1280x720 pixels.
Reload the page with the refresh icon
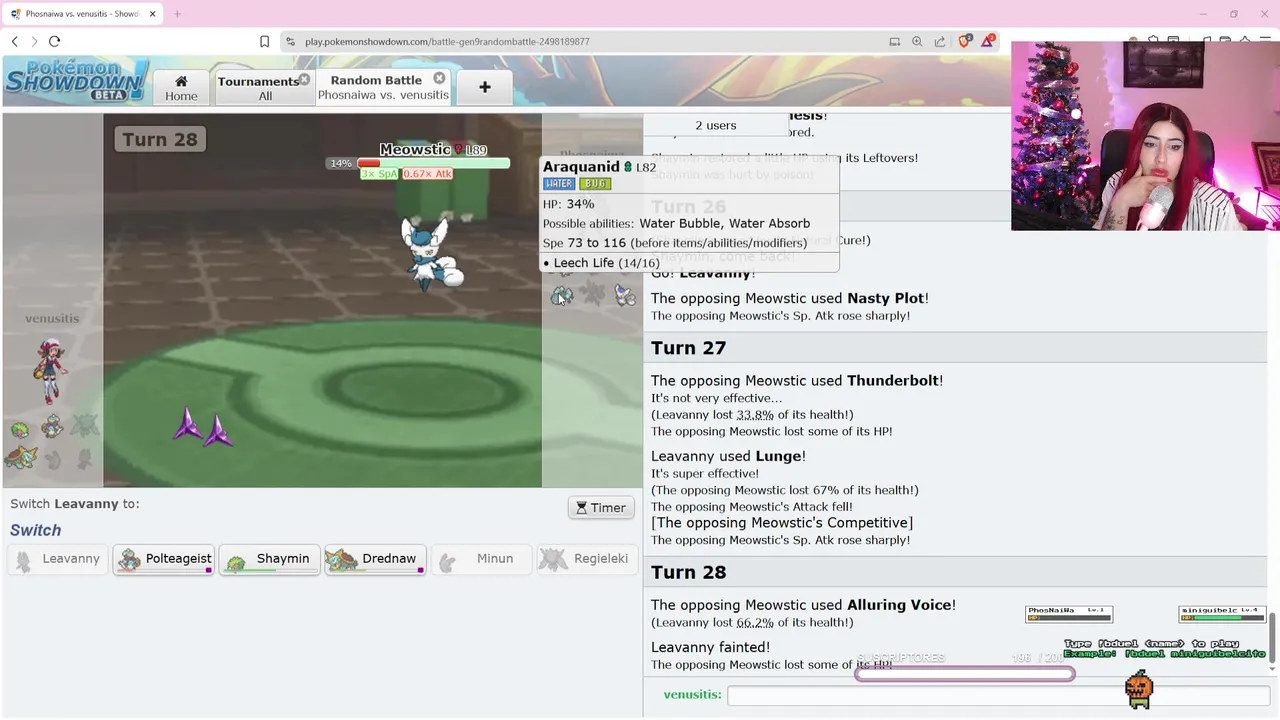[x=55, y=41]
